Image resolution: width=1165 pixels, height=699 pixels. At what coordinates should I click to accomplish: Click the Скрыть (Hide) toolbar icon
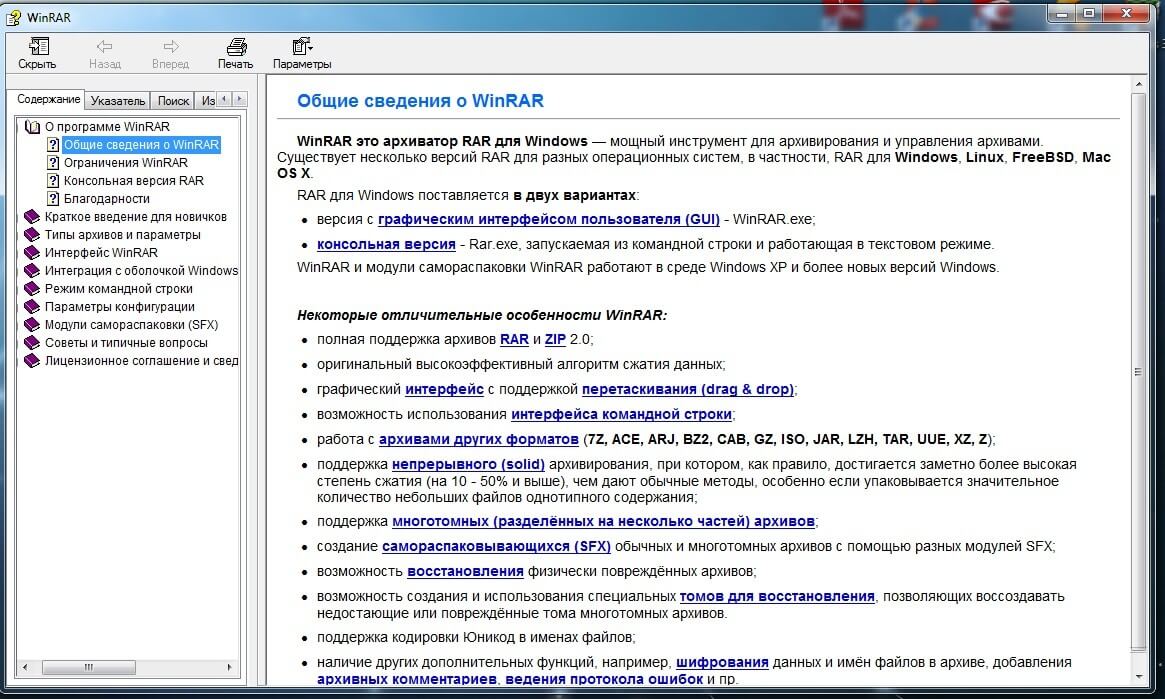pyautogui.click(x=38, y=47)
